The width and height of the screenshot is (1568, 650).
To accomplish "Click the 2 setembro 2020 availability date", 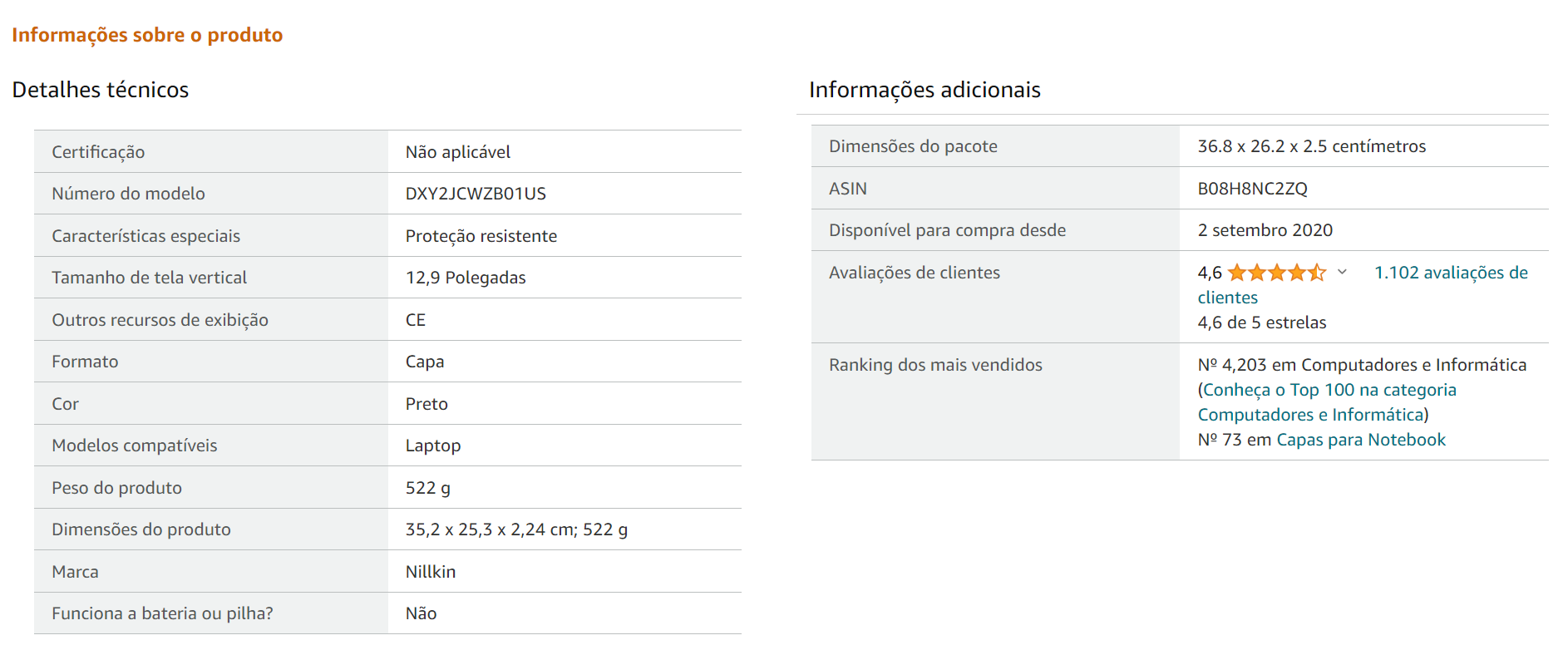I will coord(1265,230).
